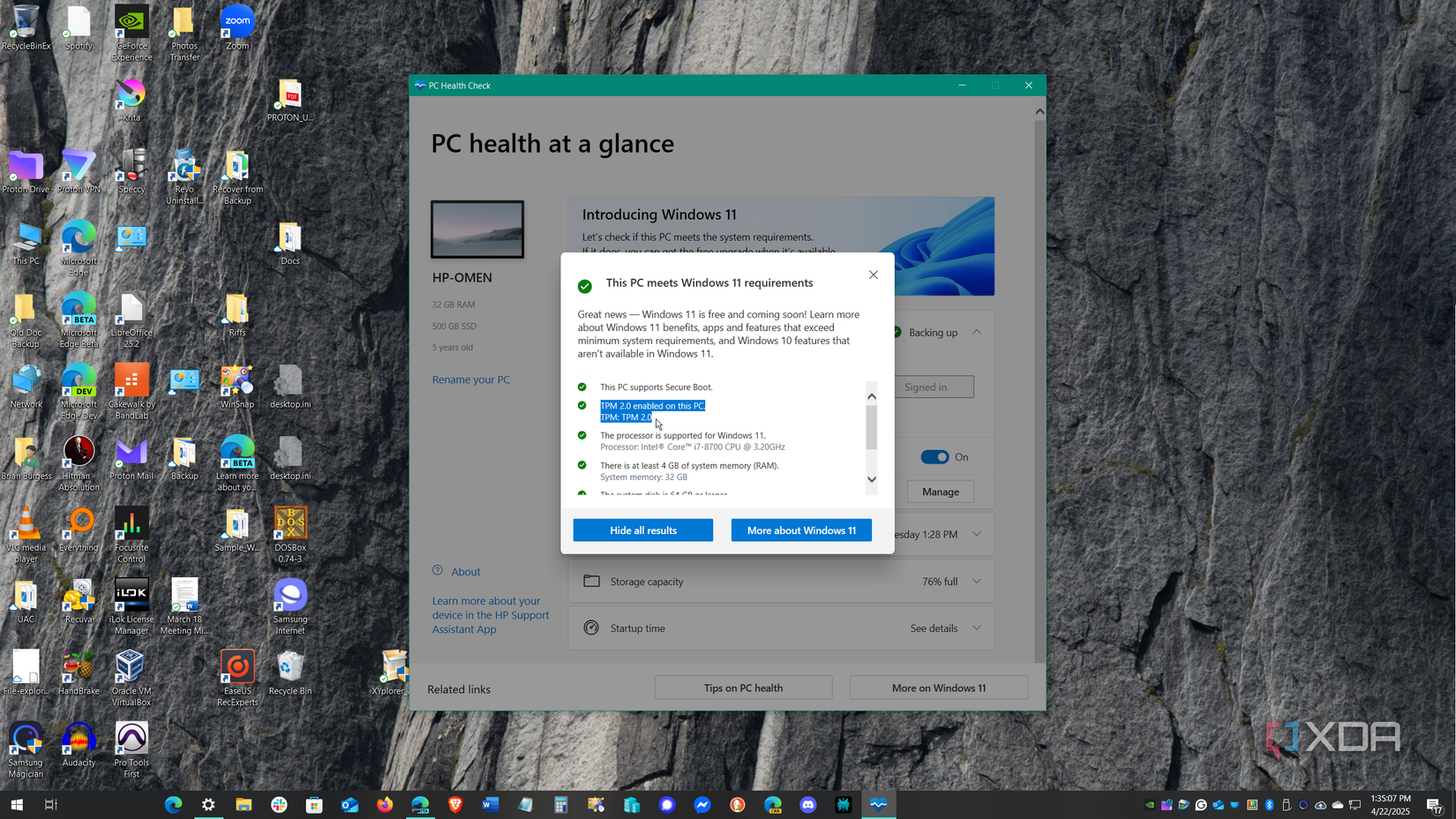Turn off the toggle in the update section
The image size is (1456, 819).
coord(934,456)
